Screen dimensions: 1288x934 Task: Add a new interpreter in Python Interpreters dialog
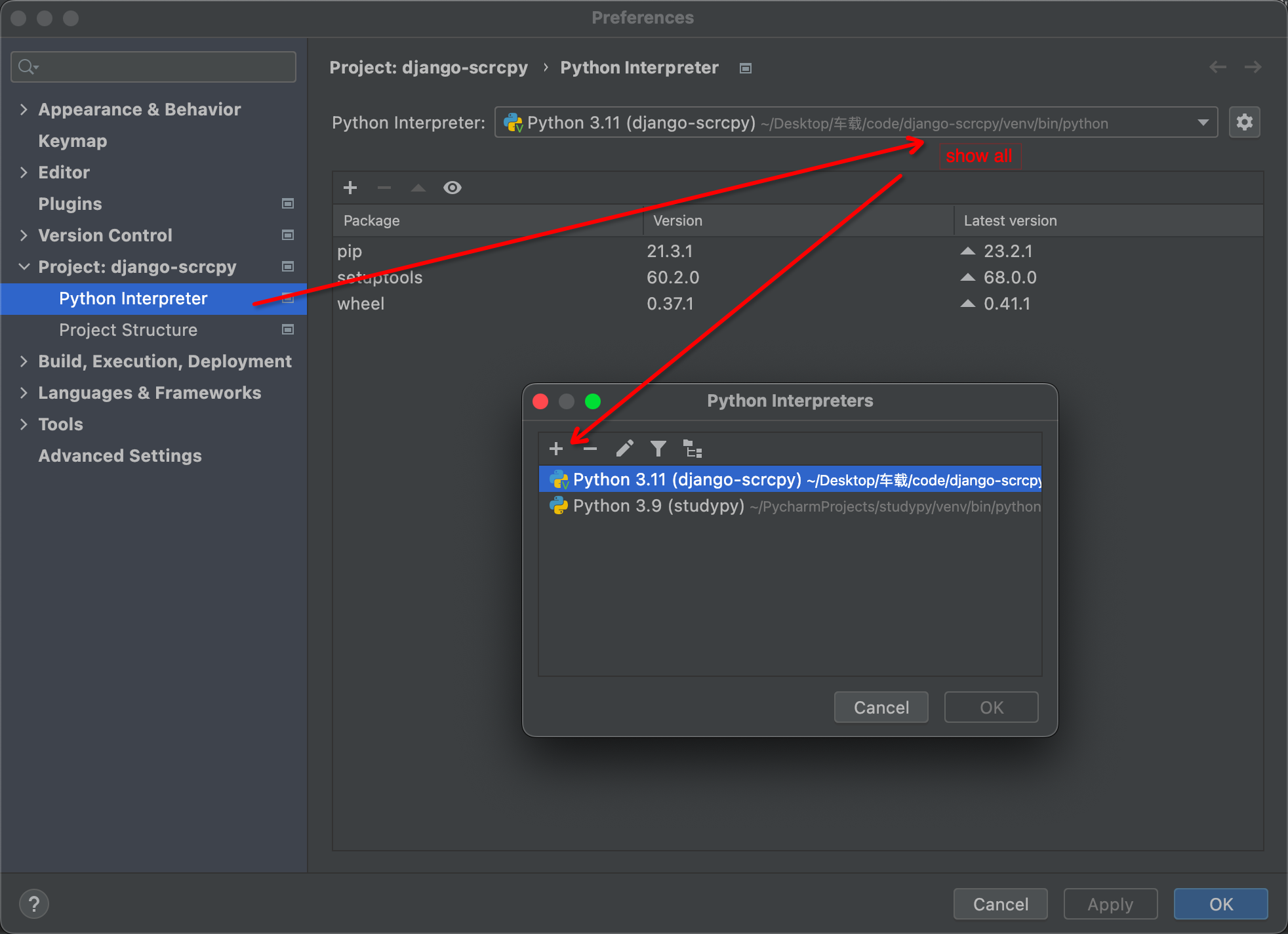point(556,449)
